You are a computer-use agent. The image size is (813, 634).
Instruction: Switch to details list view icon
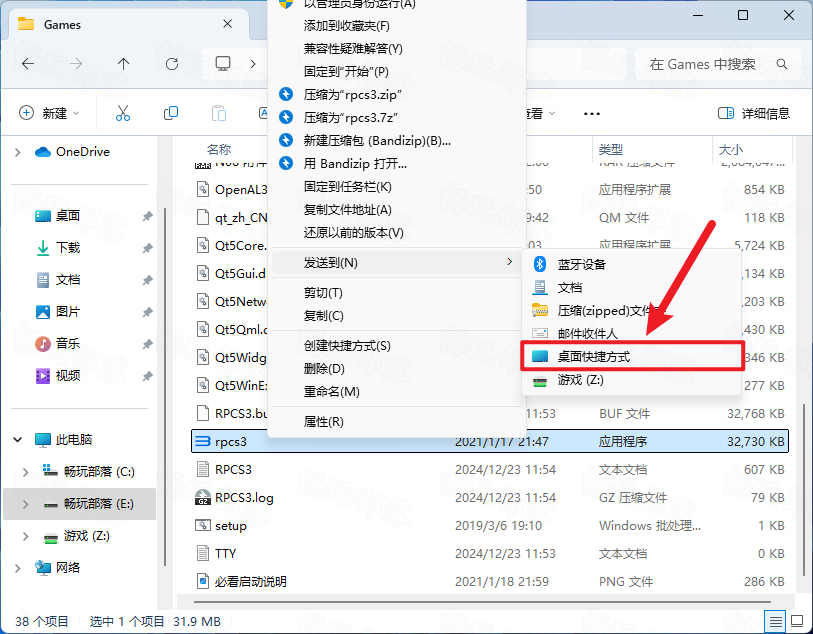point(775,621)
